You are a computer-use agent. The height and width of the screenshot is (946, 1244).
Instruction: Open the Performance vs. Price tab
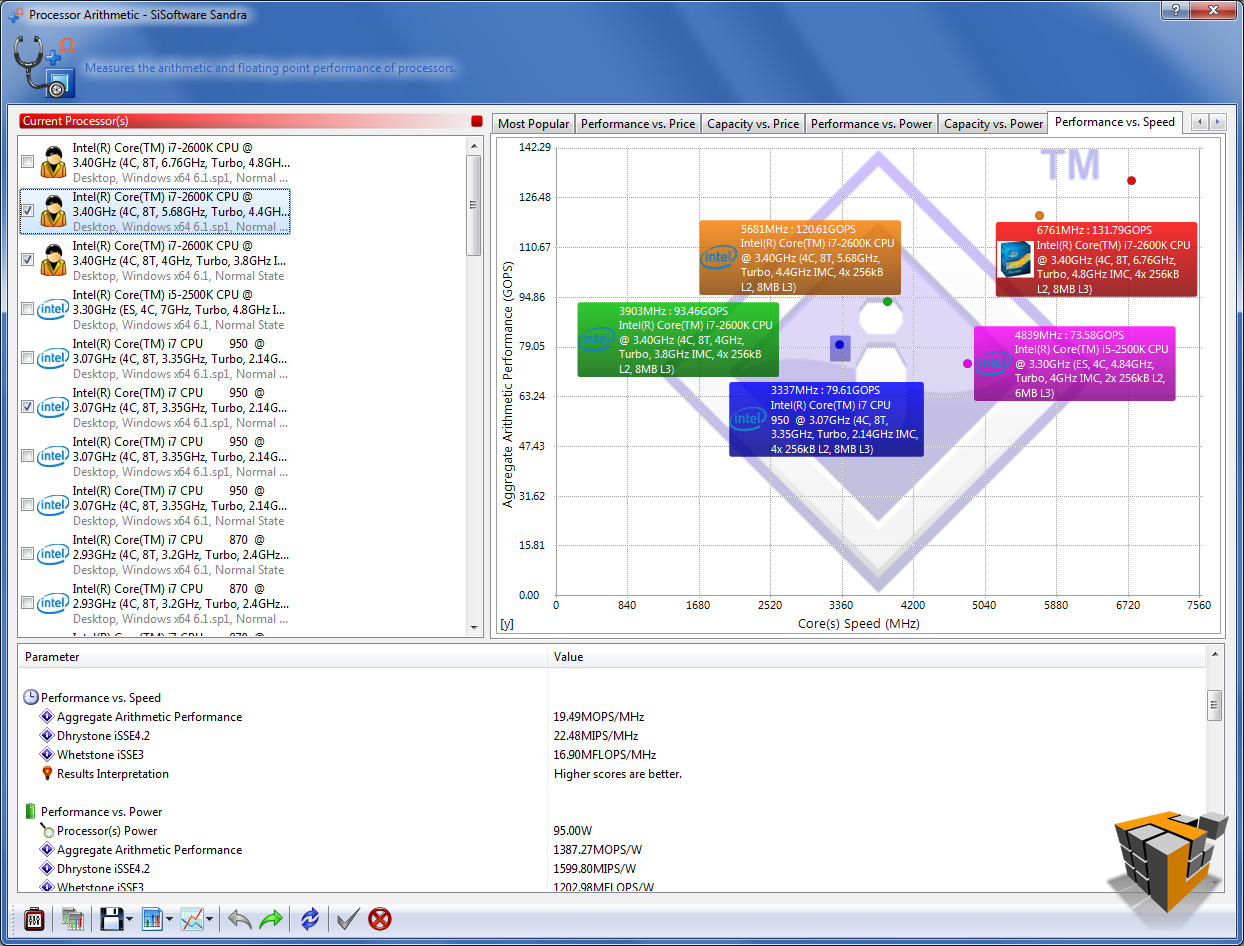coord(638,124)
